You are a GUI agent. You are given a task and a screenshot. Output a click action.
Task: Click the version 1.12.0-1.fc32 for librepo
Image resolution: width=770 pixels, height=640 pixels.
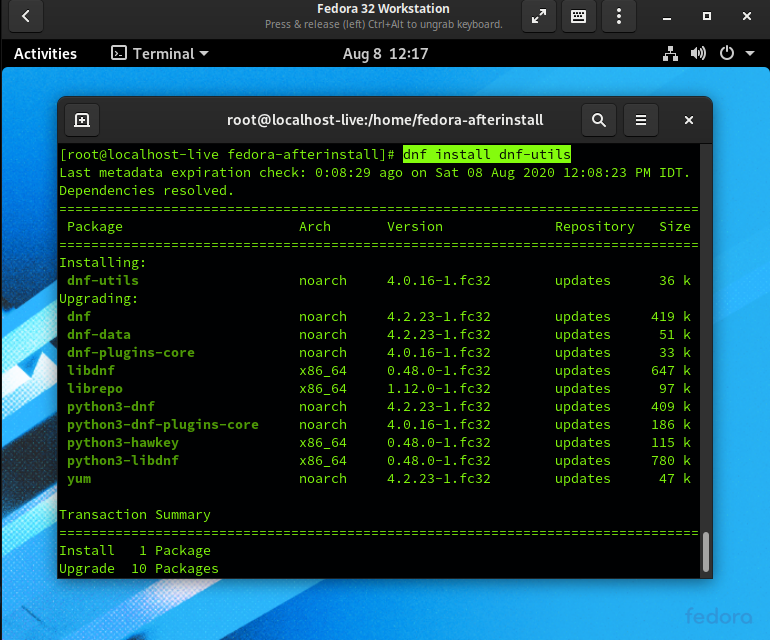click(x=439, y=389)
